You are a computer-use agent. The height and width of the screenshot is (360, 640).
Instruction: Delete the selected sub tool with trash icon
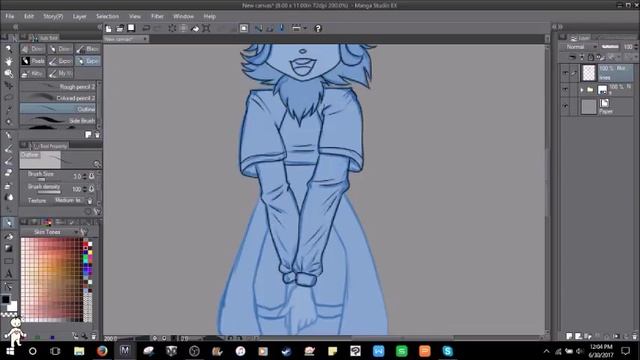tap(97, 135)
